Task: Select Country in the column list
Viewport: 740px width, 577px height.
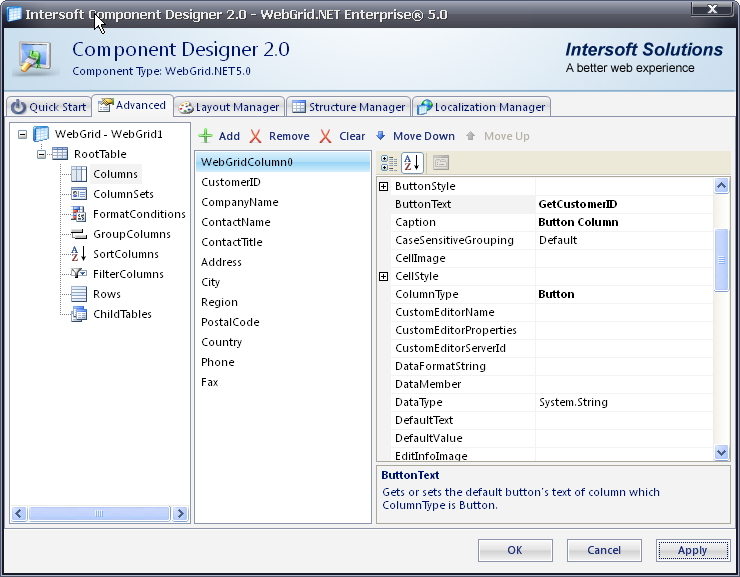Action: click(283, 342)
